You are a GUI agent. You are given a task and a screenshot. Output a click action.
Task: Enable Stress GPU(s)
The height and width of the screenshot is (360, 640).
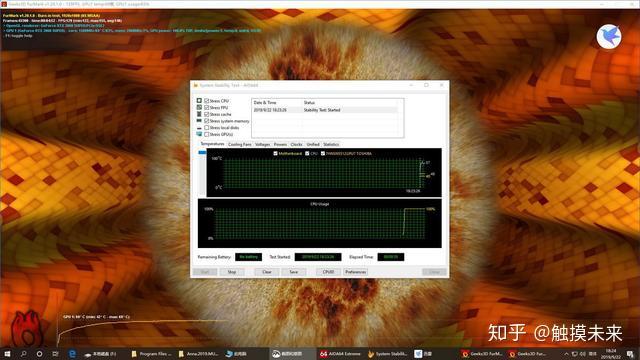click(207, 134)
